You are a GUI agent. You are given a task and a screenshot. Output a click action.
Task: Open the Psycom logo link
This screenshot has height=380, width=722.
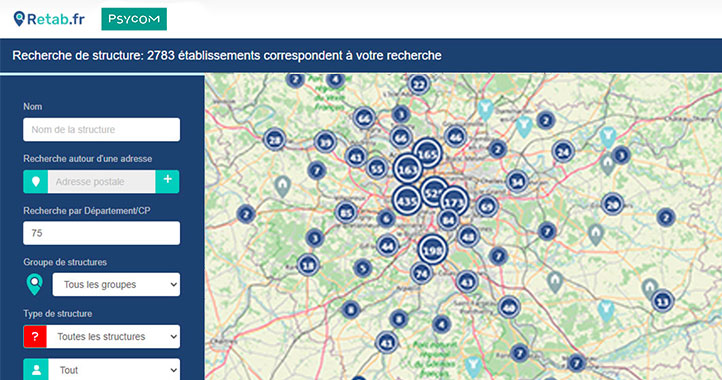(134, 19)
